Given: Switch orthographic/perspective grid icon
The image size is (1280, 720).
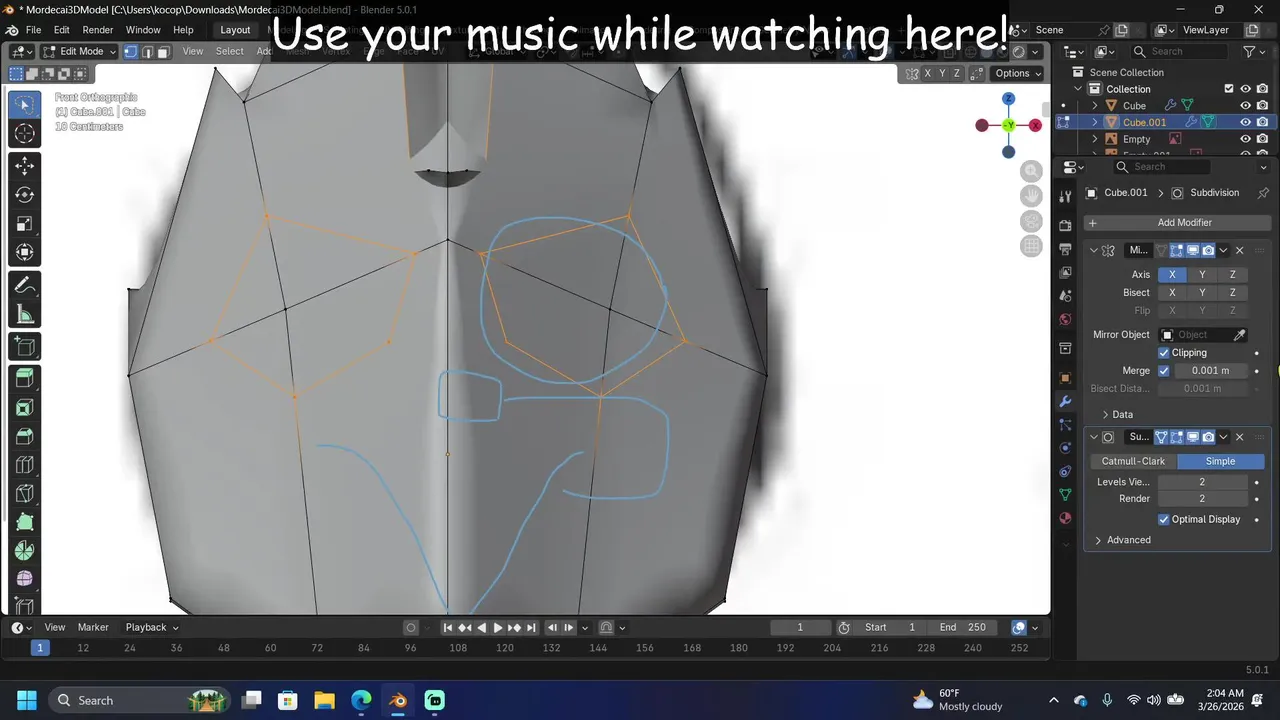Looking at the screenshot, I should (x=1031, y=246).
